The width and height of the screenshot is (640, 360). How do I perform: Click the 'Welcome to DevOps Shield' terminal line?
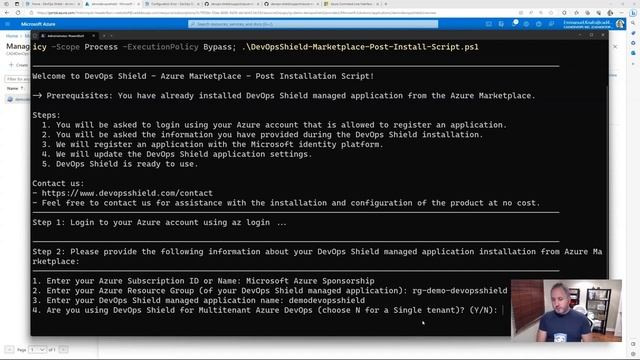click(203, 76)
